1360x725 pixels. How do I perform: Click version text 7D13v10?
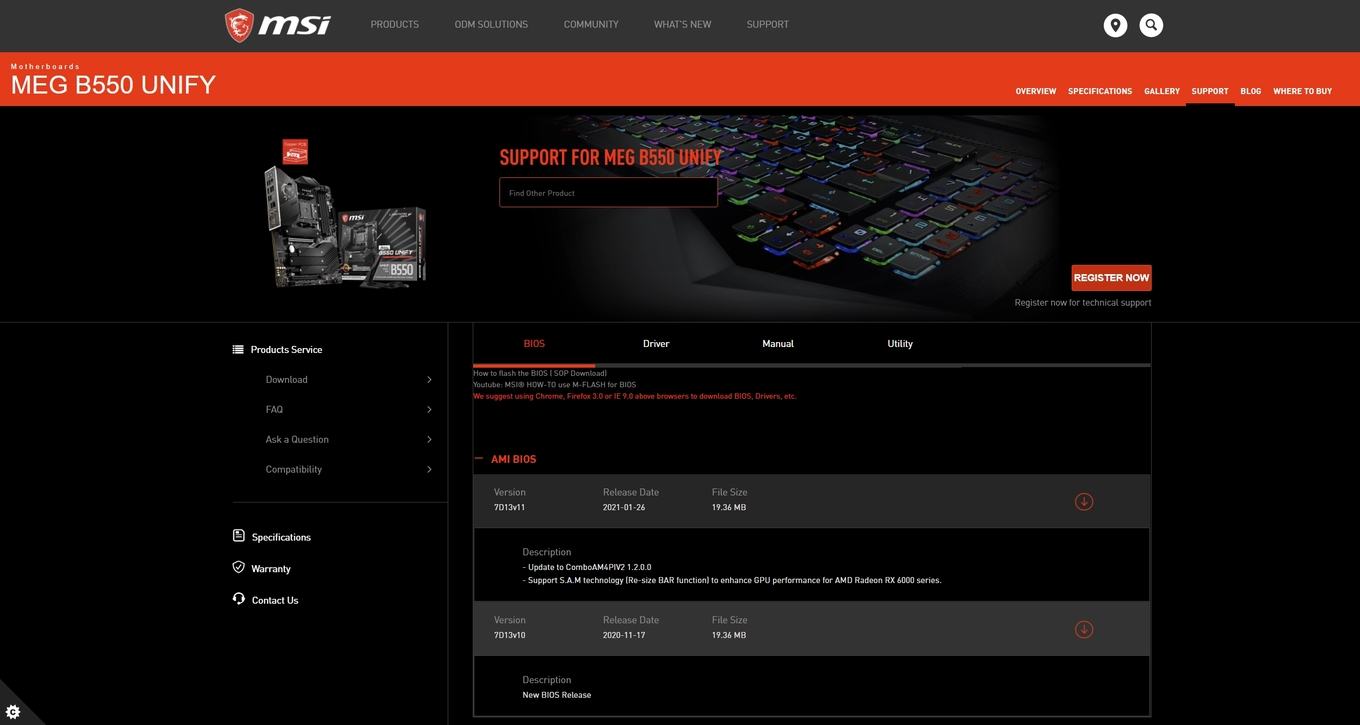(509, 636)
